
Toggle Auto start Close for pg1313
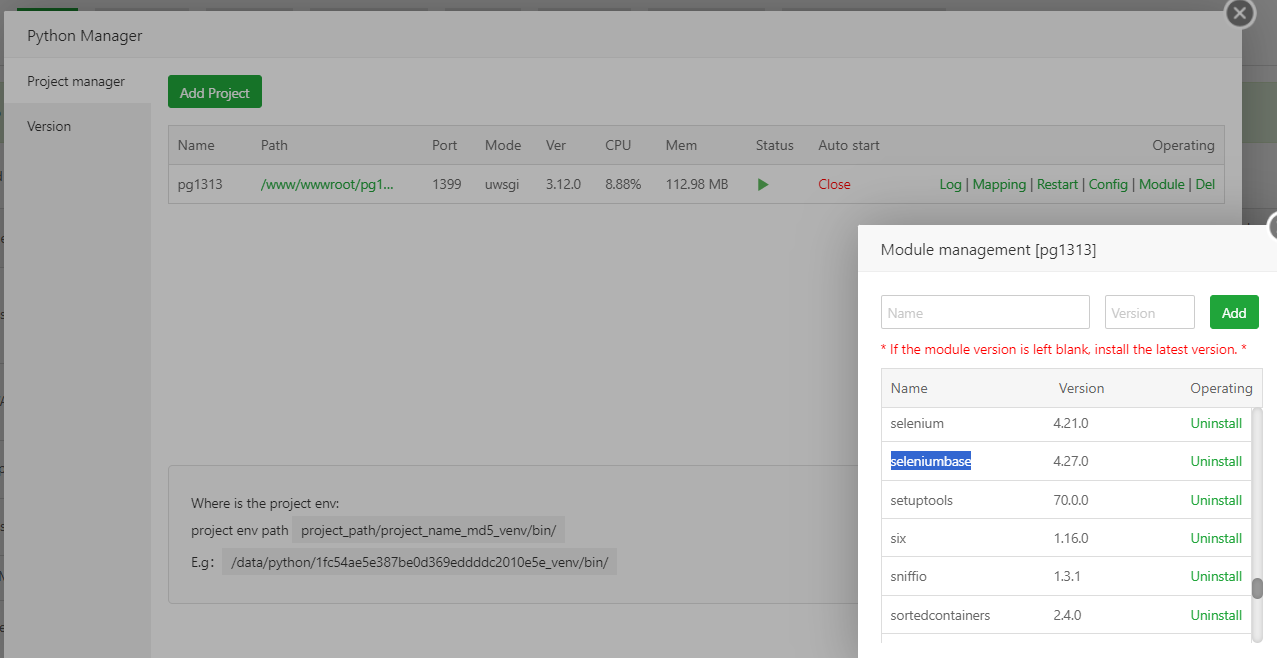[834, 185]
